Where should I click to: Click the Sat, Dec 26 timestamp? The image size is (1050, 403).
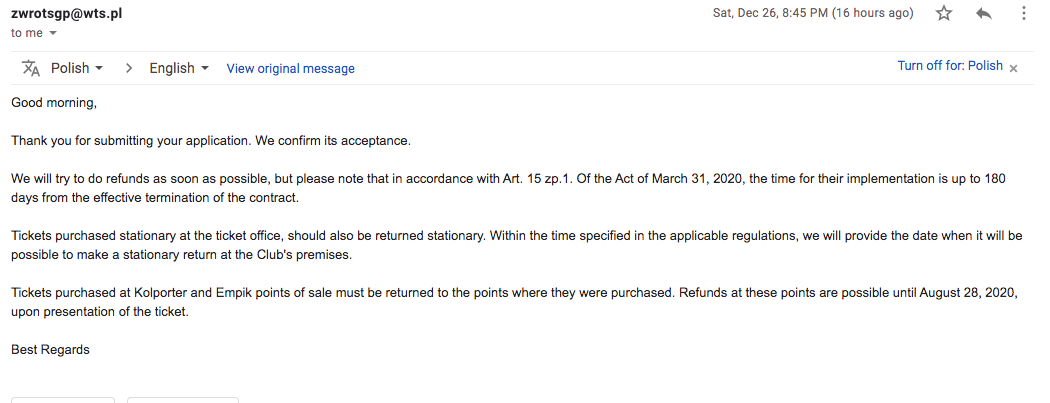812,13
